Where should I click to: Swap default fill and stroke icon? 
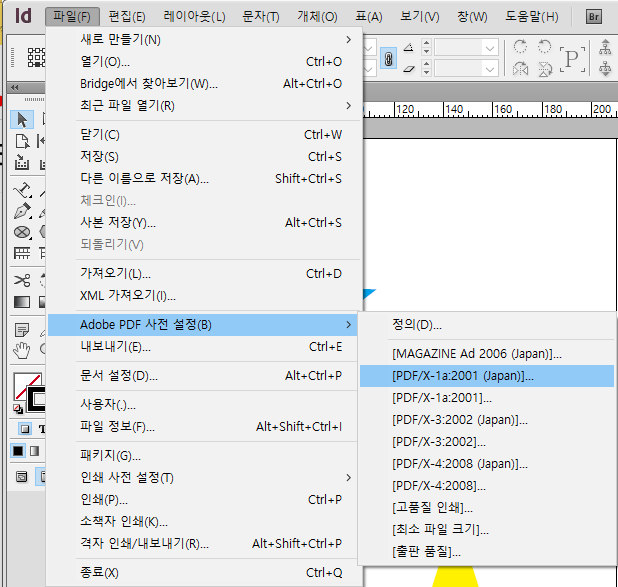[x=18, y=409]
